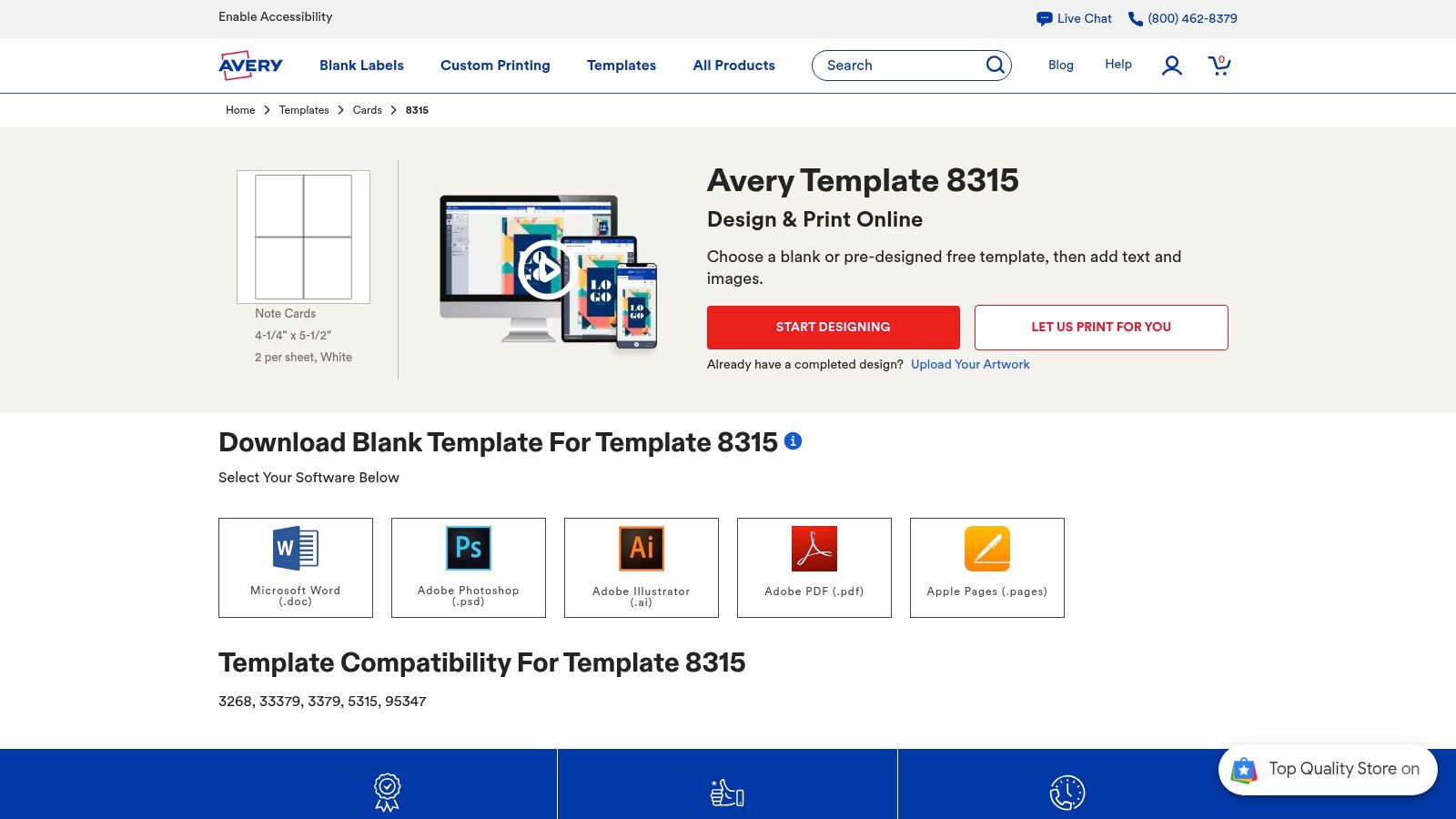Open the shopping cart icon
This screenshot has height=819, width=1456.
(1219, 65)
